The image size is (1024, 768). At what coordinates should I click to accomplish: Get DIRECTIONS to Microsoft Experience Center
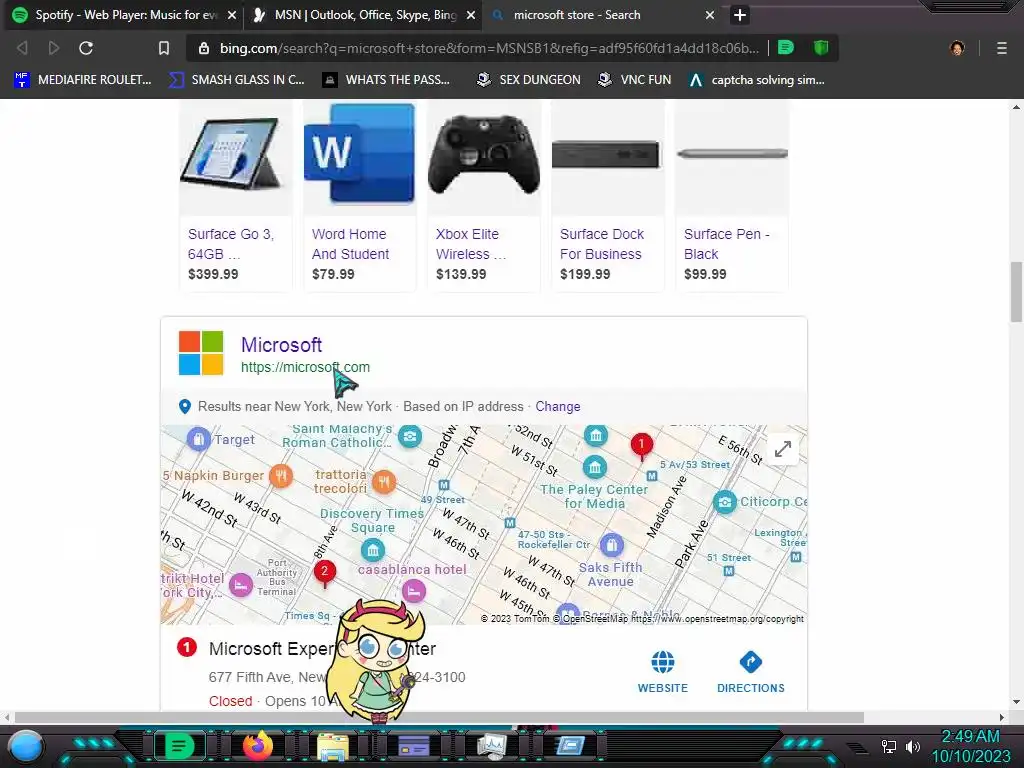tap(751, 672)
